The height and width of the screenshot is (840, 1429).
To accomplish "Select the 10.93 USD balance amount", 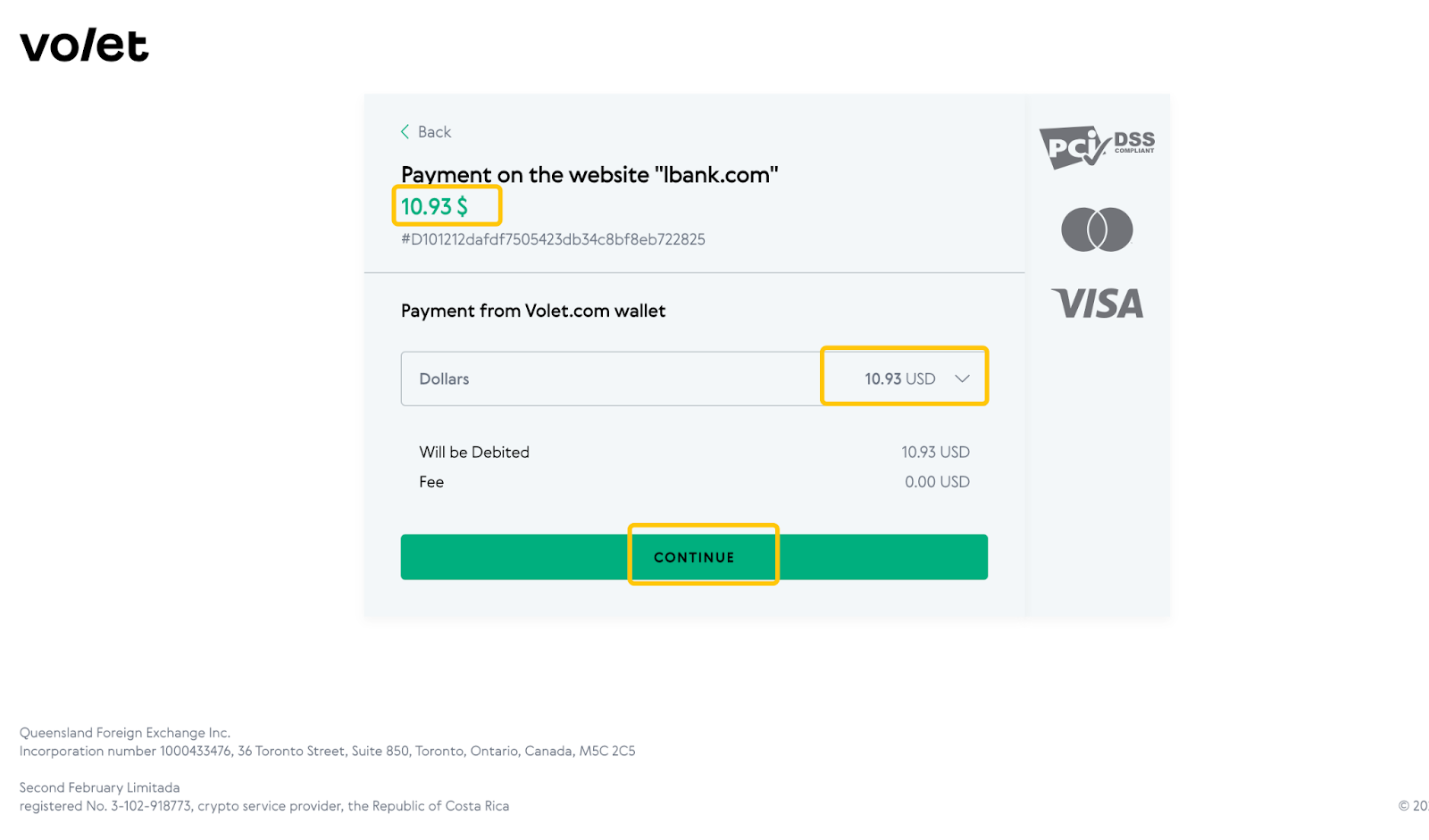I will click(899, 378).
